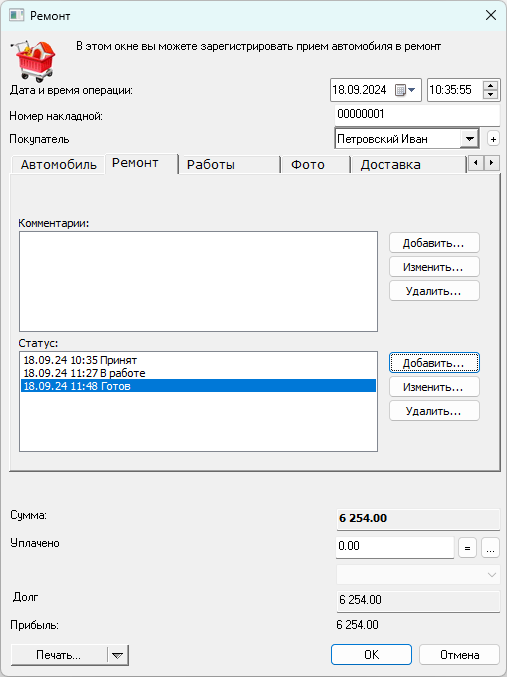This screenshot has height=677, width=507.
Task: Confirm the dialog with OK
Action: (371, 655)
